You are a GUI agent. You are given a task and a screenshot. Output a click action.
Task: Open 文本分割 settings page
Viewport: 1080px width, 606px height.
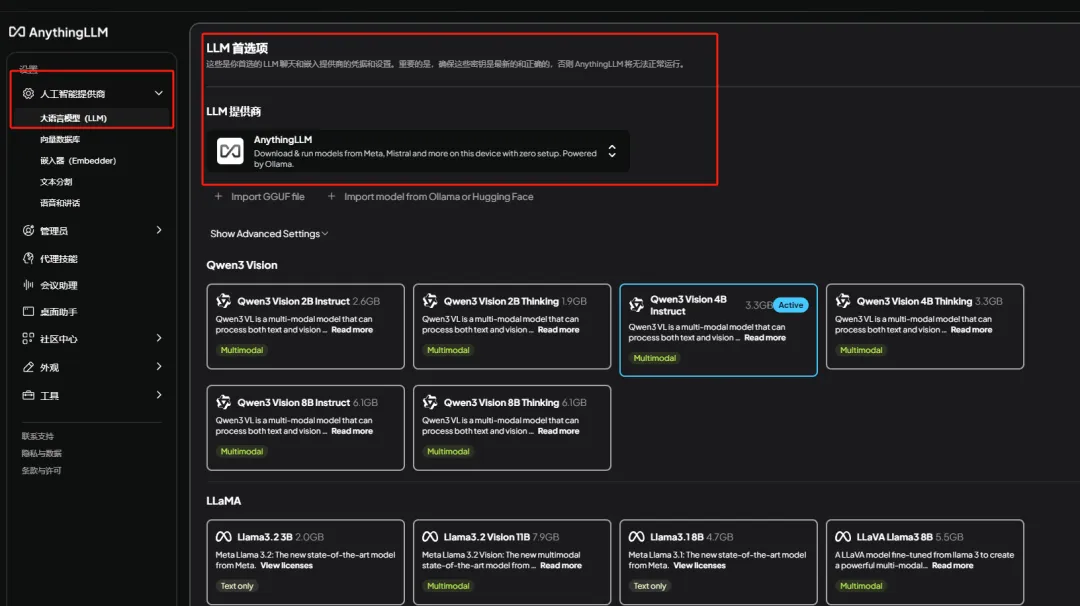56,182
